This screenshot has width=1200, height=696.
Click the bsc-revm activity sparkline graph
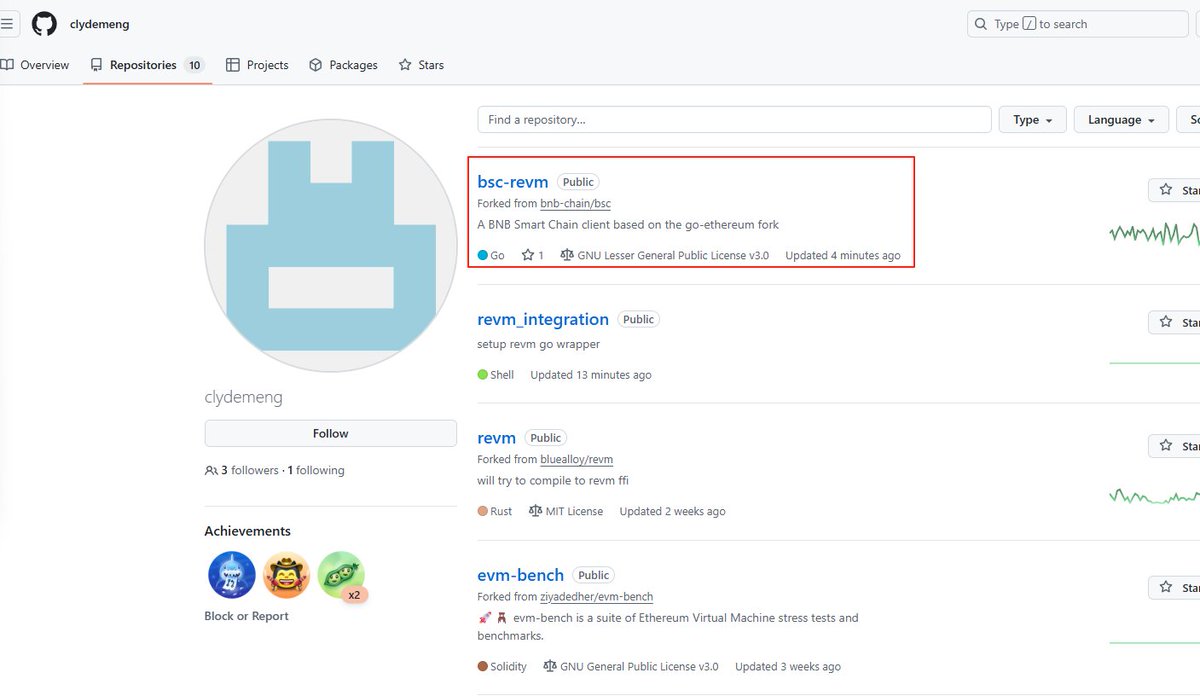[x=1155, y=234]
